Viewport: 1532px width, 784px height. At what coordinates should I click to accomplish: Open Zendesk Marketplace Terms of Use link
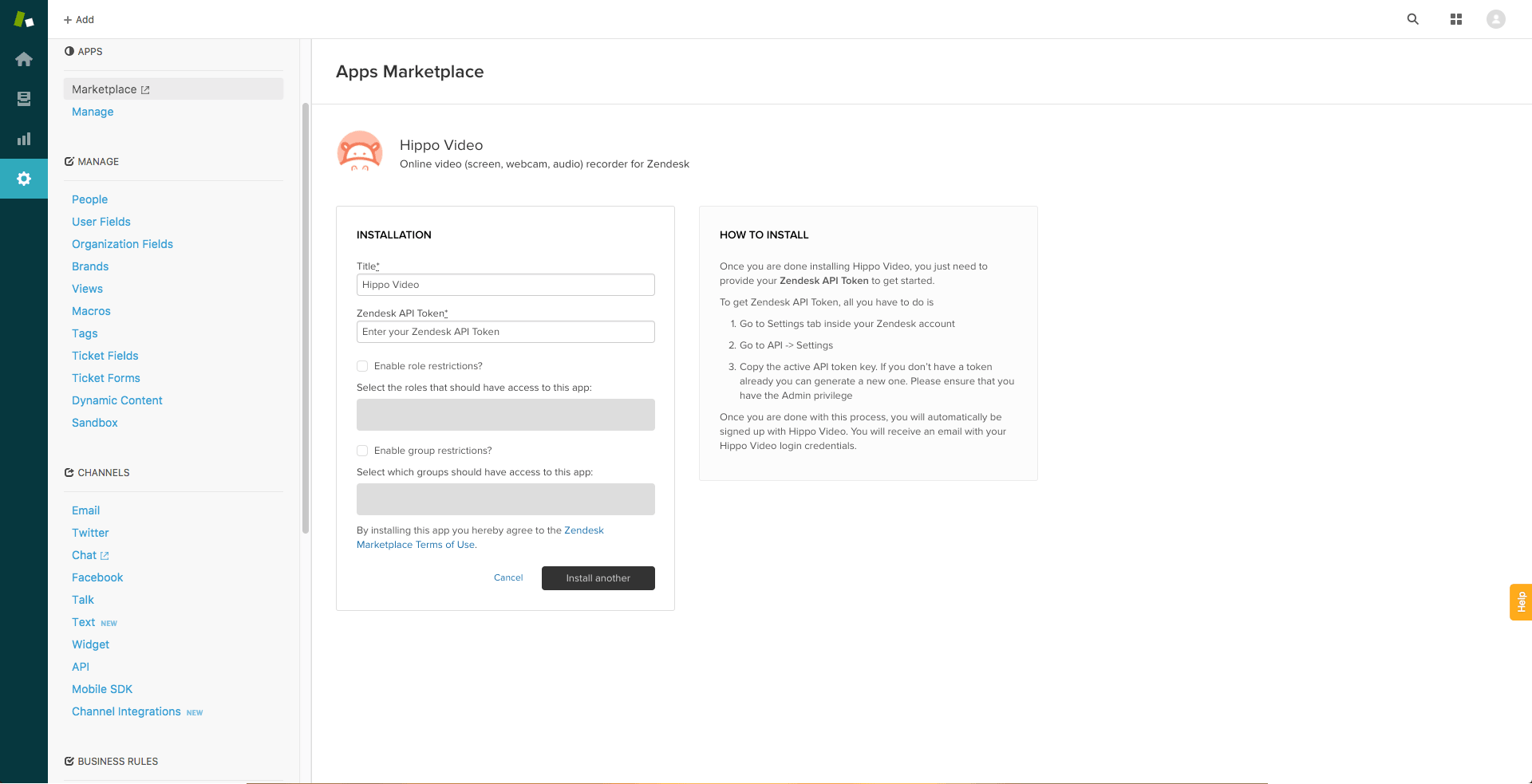pyautogui.click(x=416, y=545)
